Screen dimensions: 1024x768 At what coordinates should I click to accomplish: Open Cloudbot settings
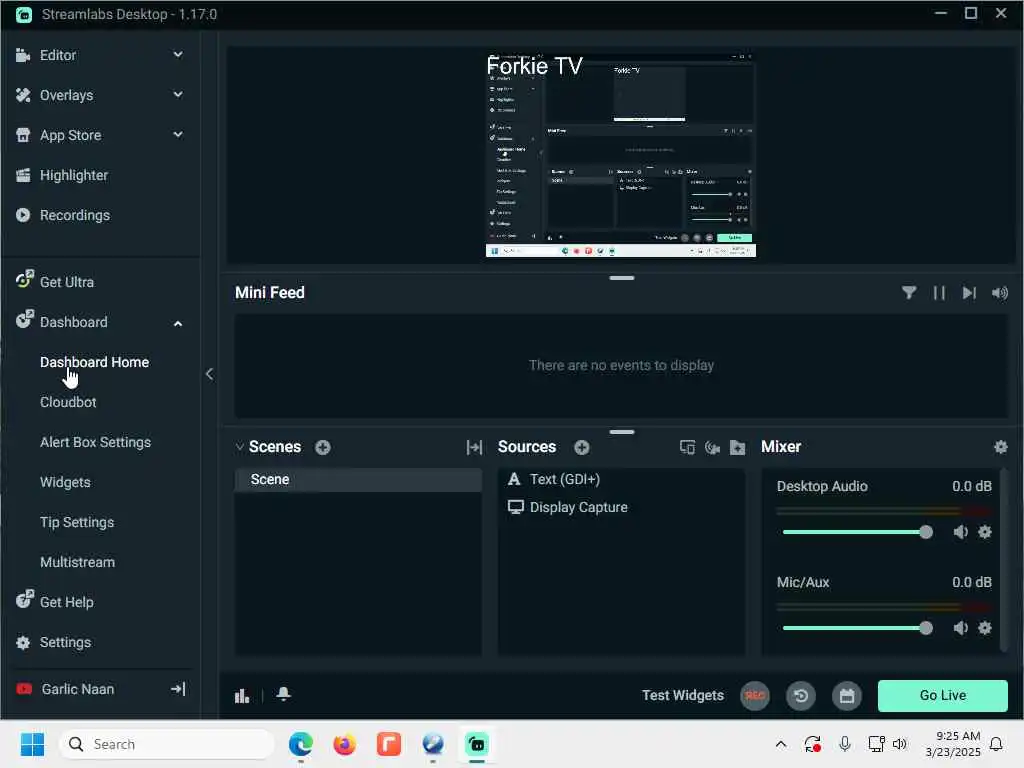point(68,402)
